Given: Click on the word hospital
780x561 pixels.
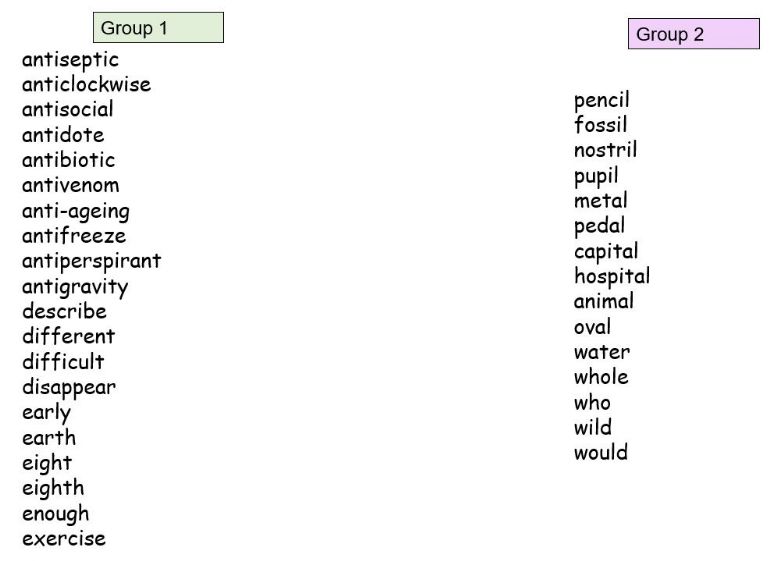Looking at the screenshot, I should [x=611, y=276].
